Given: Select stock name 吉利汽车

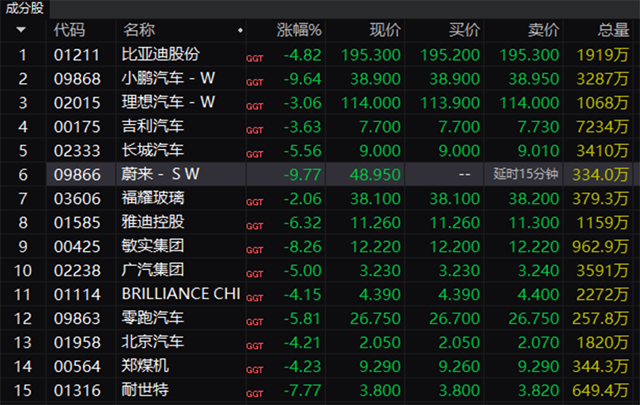Looking at the screenshot, I should click(x=153, y=126).
